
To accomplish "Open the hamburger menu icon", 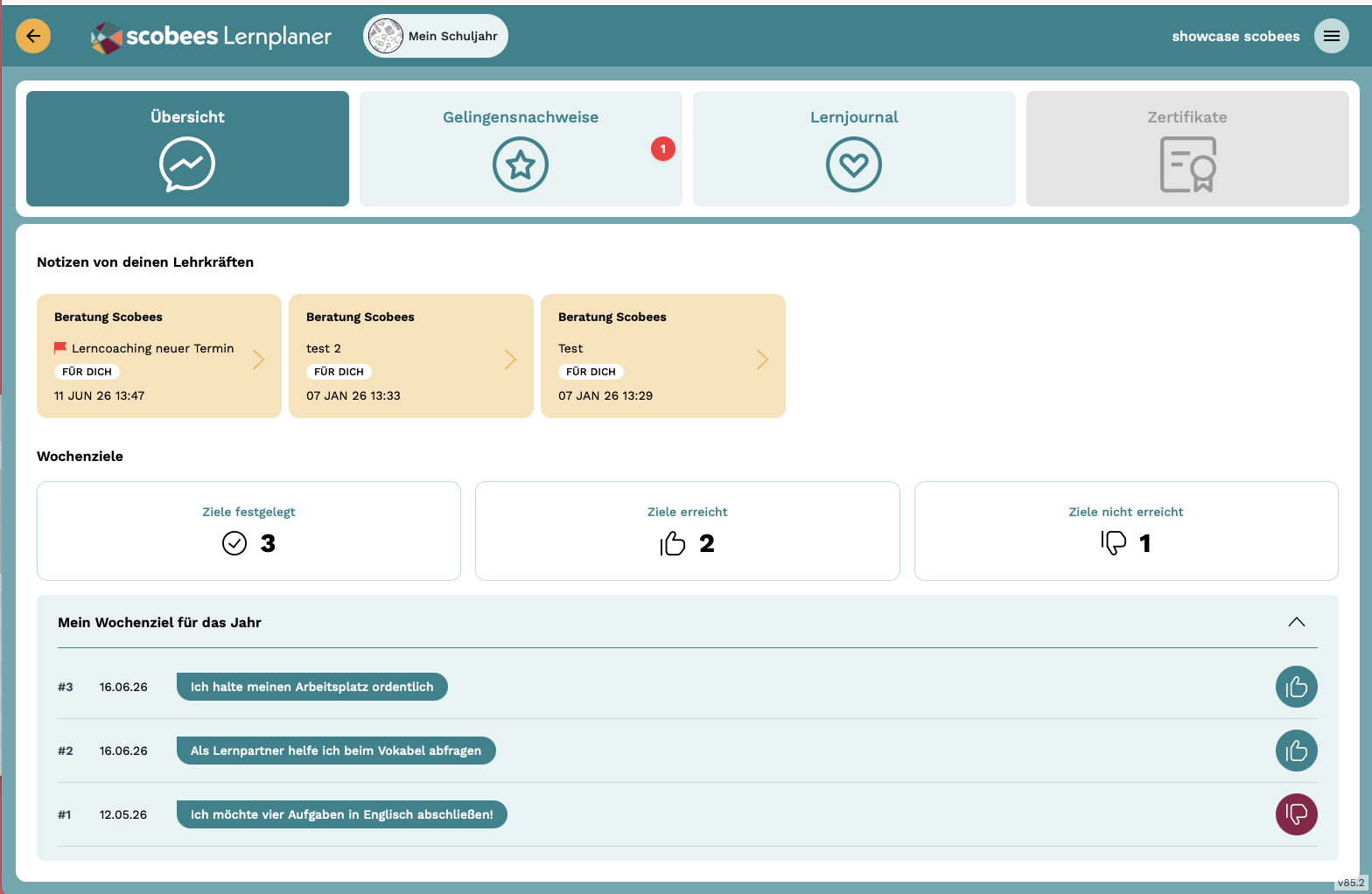I will pyautogui.click(x=1332, y=36).
